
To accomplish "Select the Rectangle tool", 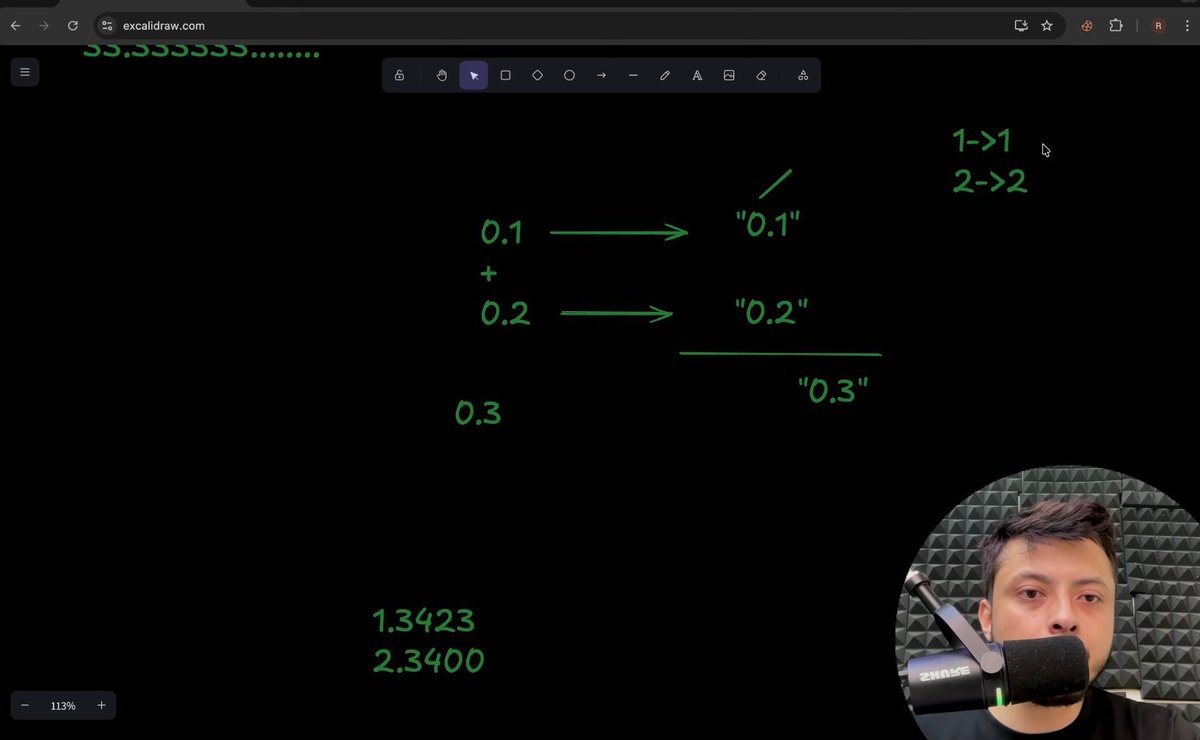I will [x=505, y=75].
